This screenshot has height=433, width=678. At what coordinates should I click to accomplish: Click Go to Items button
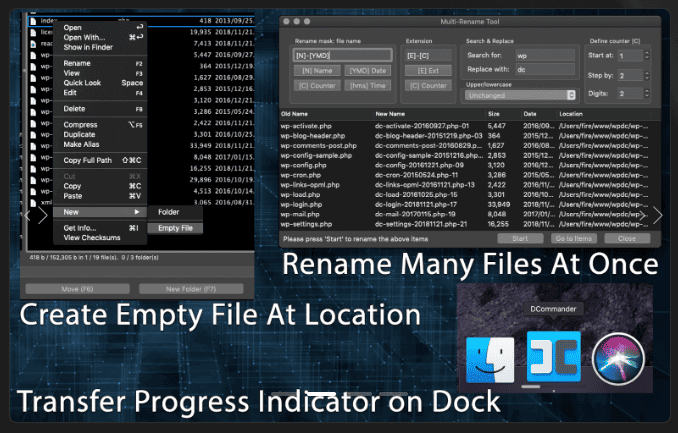574,238
